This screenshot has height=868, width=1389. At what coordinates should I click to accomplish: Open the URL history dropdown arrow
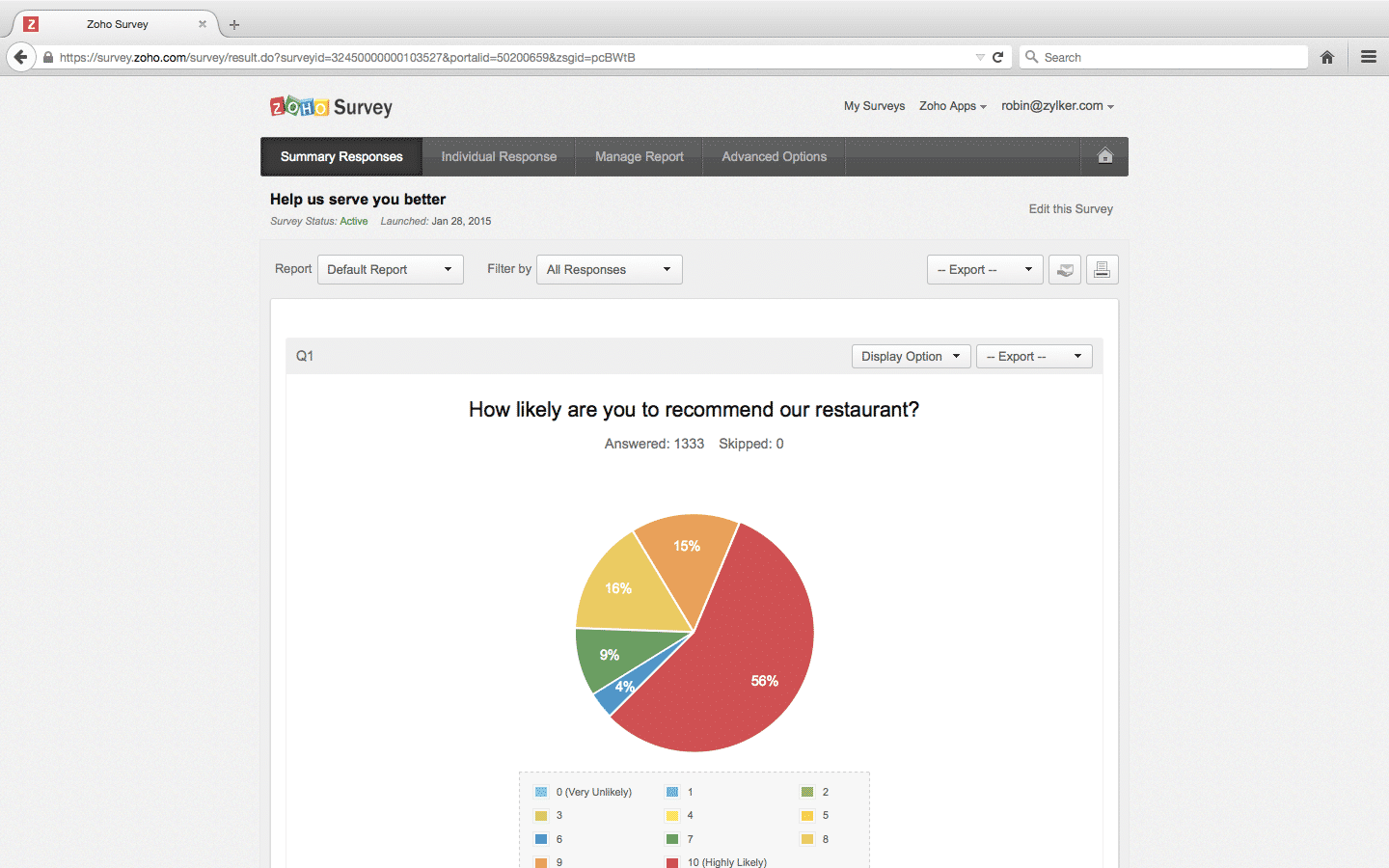[980, 57]
